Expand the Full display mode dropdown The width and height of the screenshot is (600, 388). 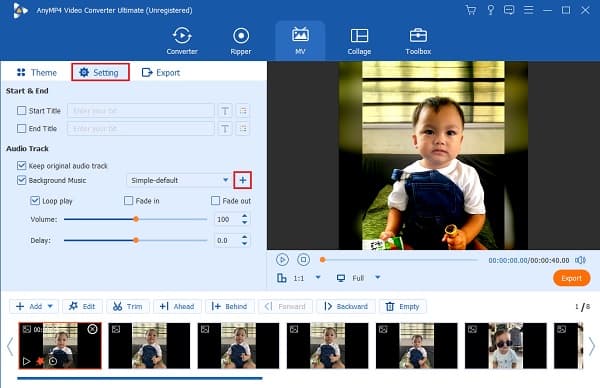click(378, 277)
